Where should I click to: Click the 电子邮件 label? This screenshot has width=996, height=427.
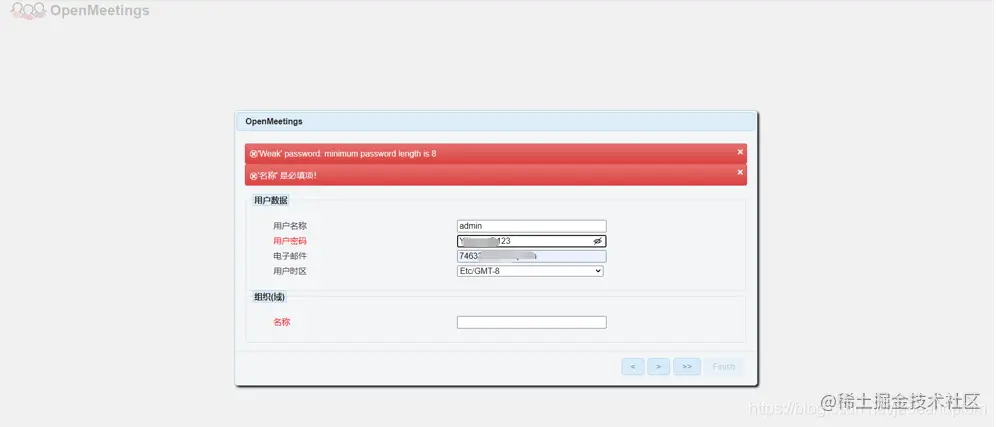click(290, 256)
